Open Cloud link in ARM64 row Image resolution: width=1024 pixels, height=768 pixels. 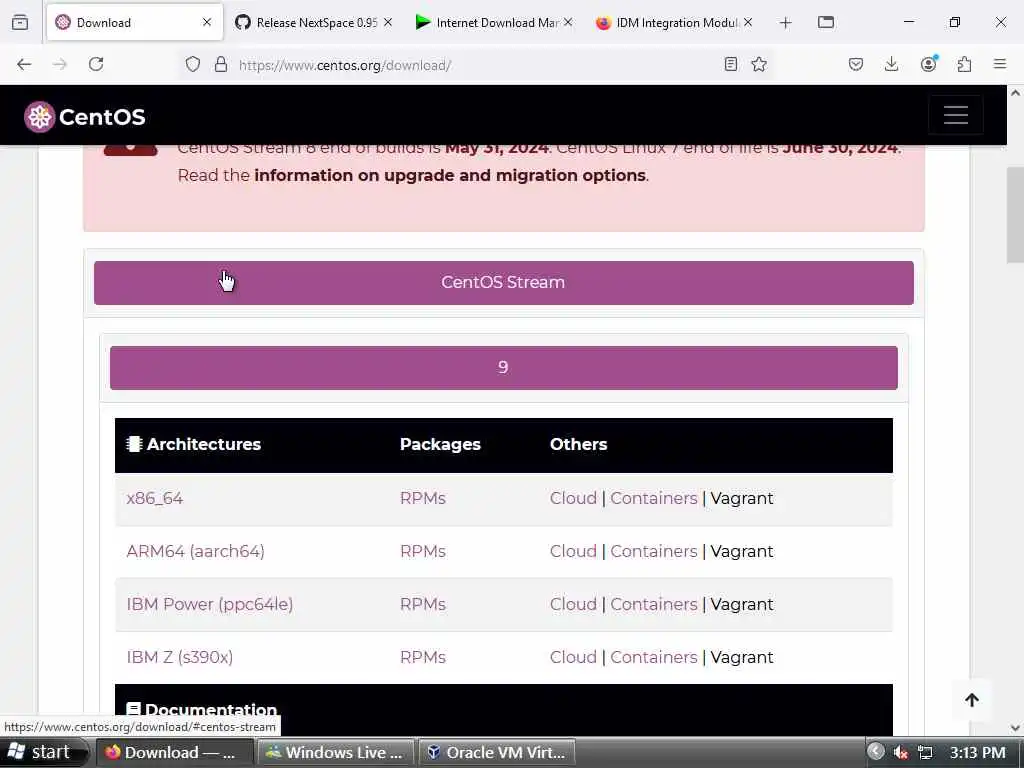pyautogui.click(x=573, y=551)
